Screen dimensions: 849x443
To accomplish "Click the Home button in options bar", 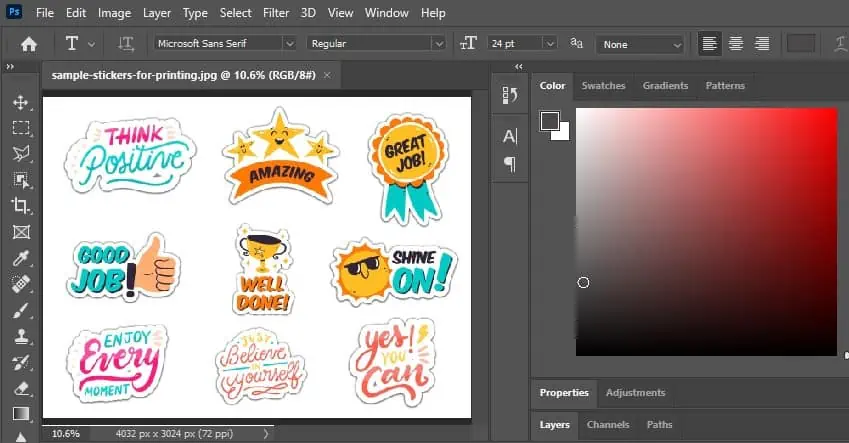I will click(29, 43).
